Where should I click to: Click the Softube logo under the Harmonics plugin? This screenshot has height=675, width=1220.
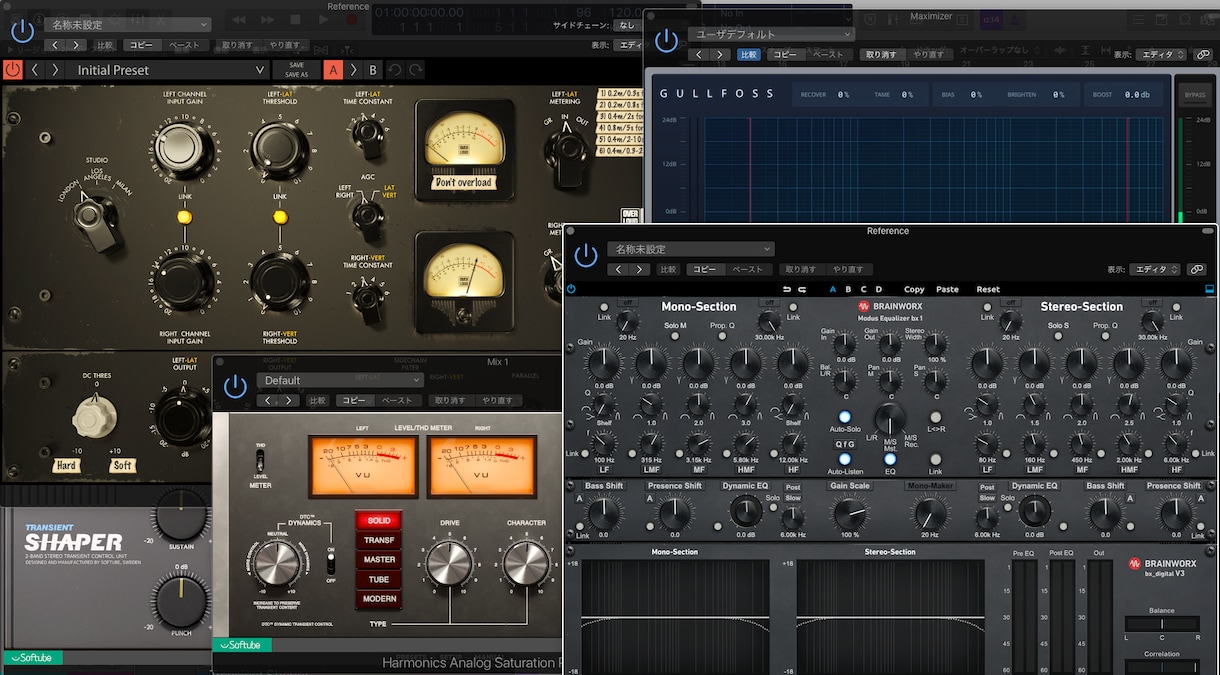243,645
